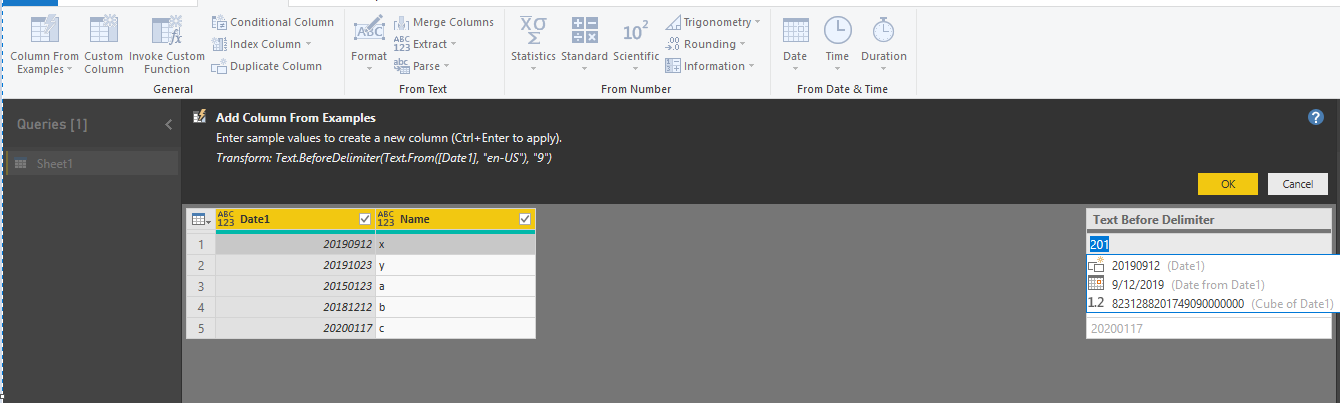Click the example input field containing 201
The width and height of the screenshot is (1340, 403).
pyautogui.click(x=1209, y=244)
